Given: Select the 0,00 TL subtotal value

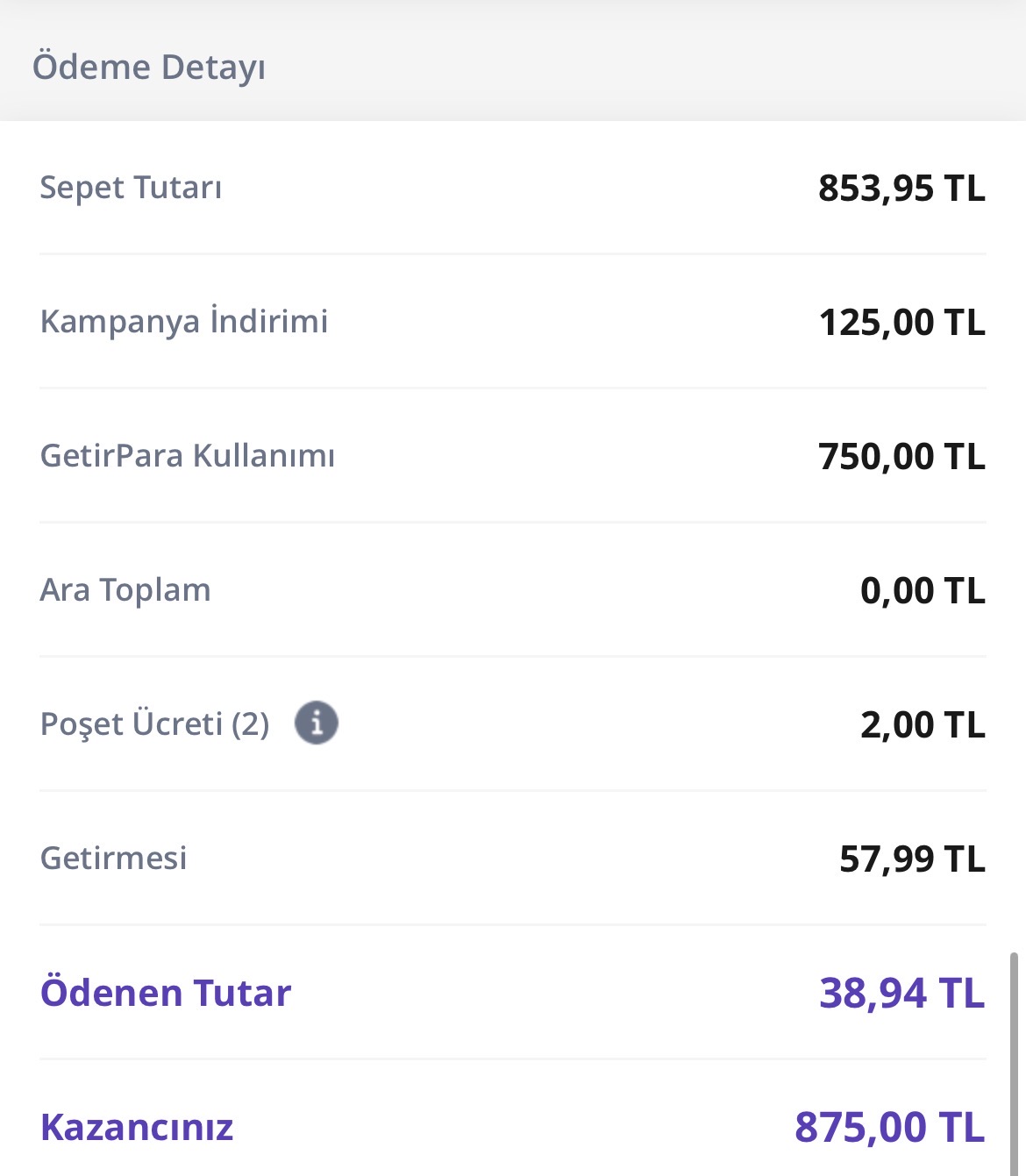Looking at the screenshot, I should 923,591.
